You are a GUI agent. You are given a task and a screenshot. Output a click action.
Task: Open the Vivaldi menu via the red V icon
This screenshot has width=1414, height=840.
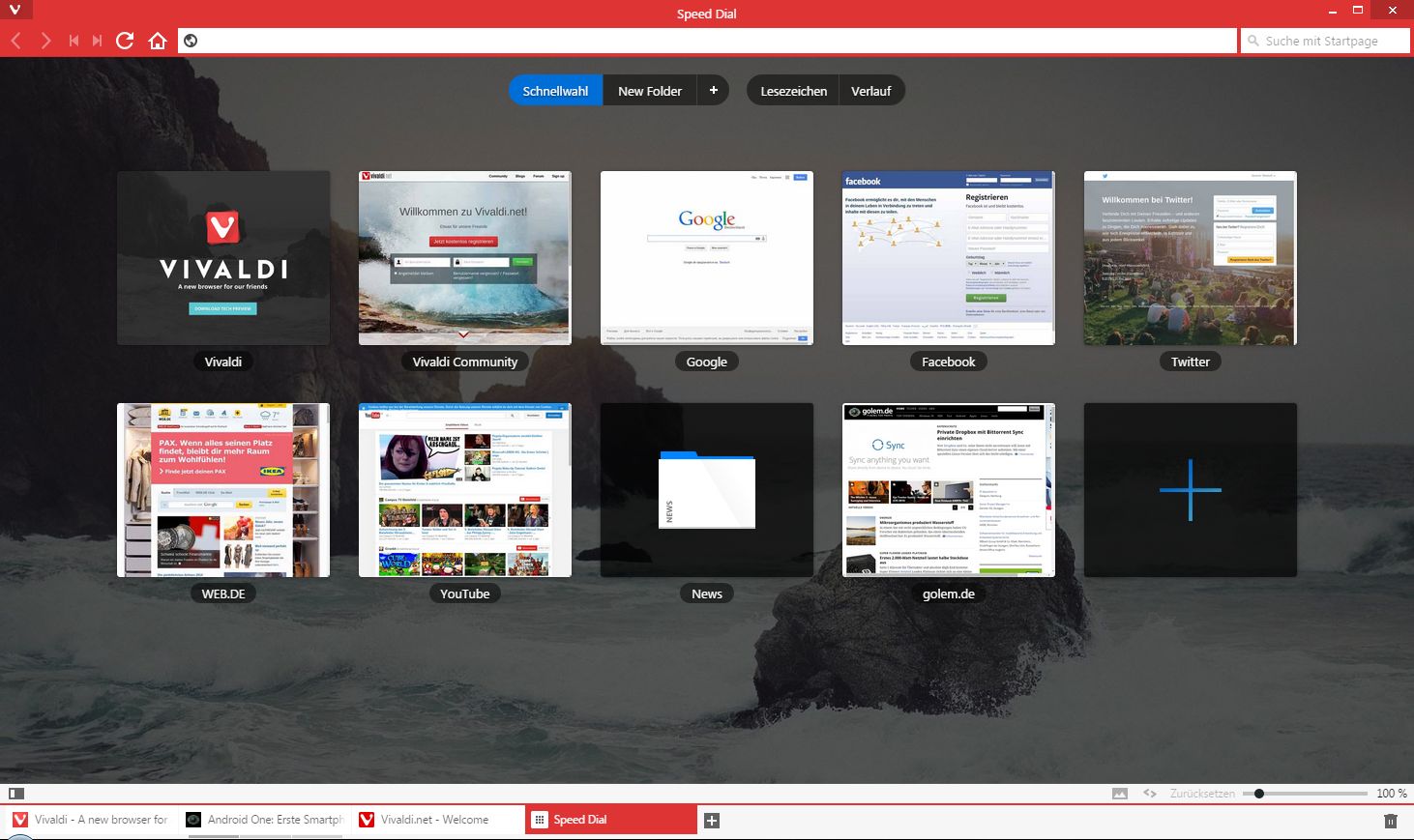[13, 13]
